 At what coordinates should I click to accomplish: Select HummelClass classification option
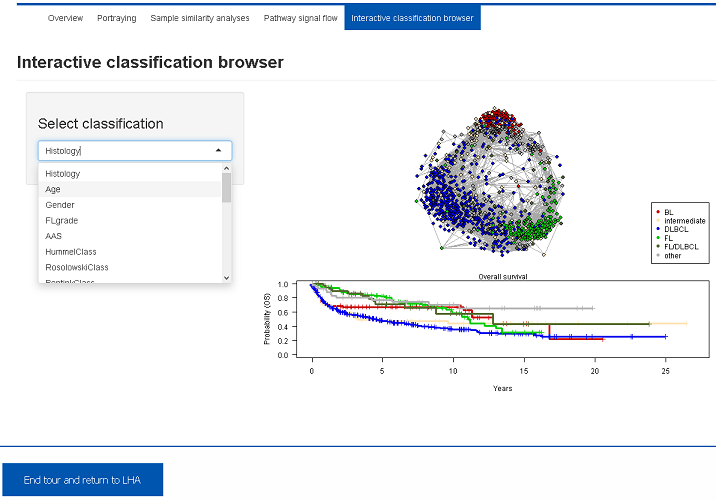tap(71, 251)
